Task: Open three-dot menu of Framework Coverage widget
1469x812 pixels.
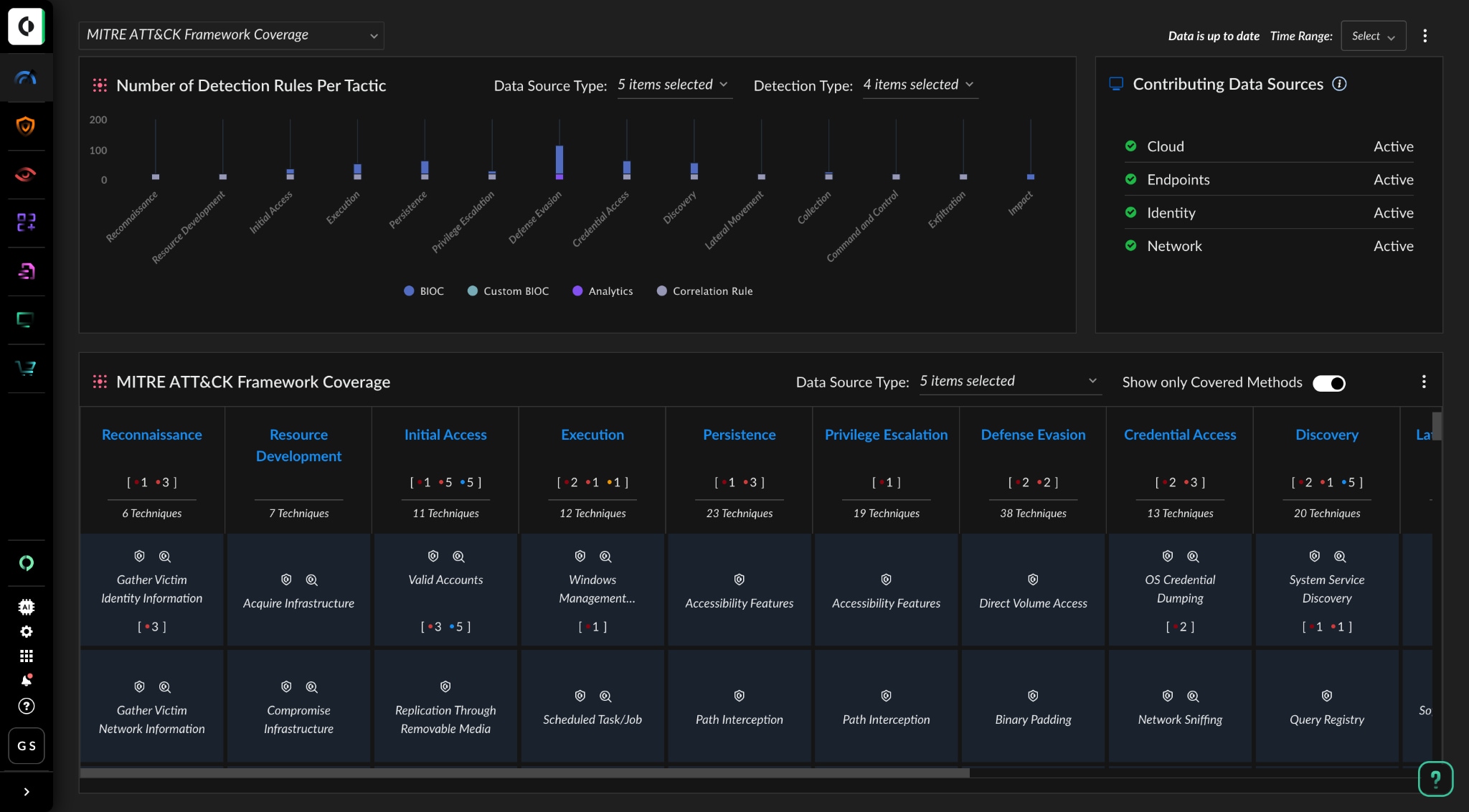Action: (x=1424, y=382)
